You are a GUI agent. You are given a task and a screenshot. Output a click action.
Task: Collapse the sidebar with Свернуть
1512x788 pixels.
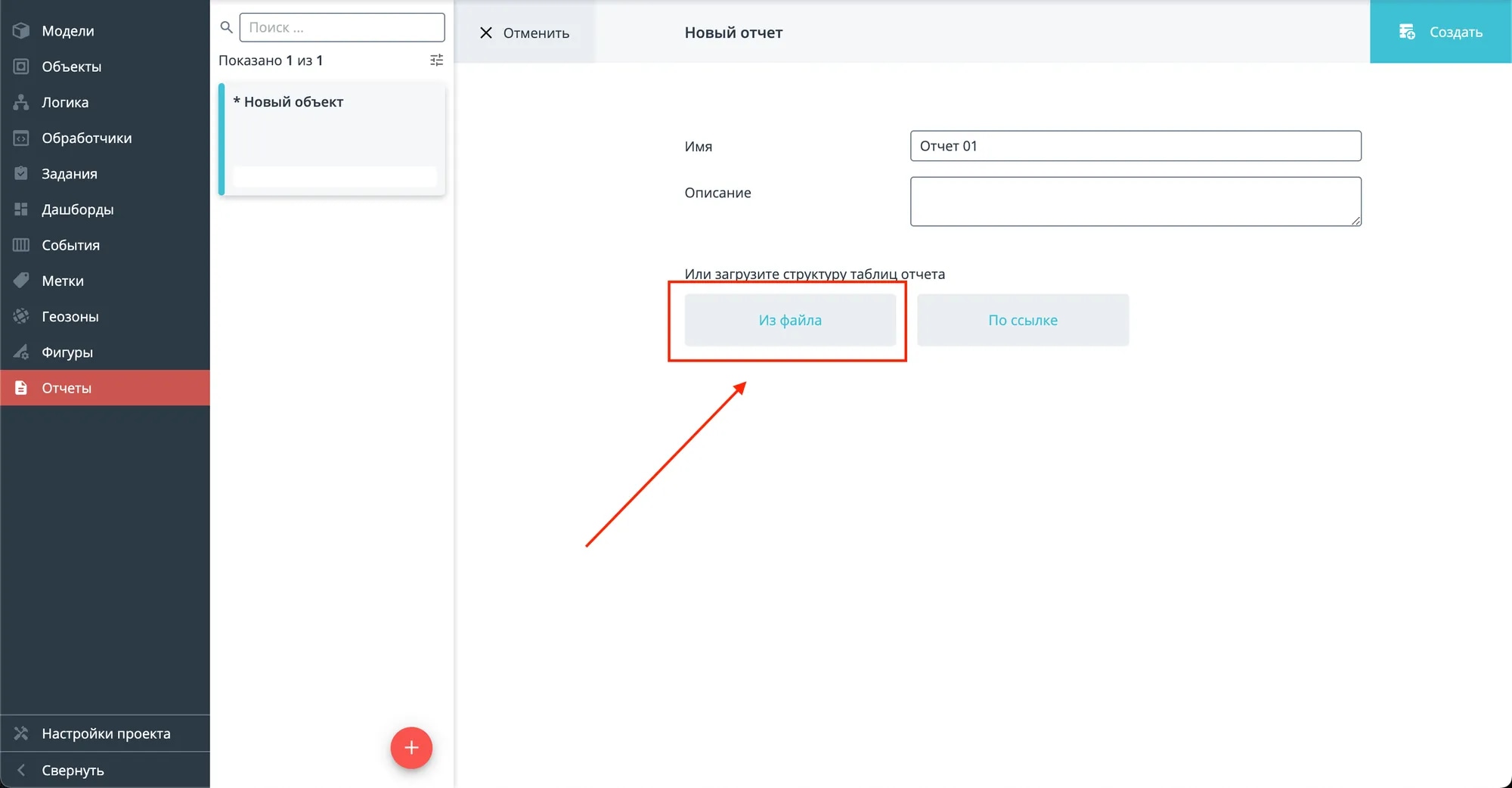(x=73, y=770)
